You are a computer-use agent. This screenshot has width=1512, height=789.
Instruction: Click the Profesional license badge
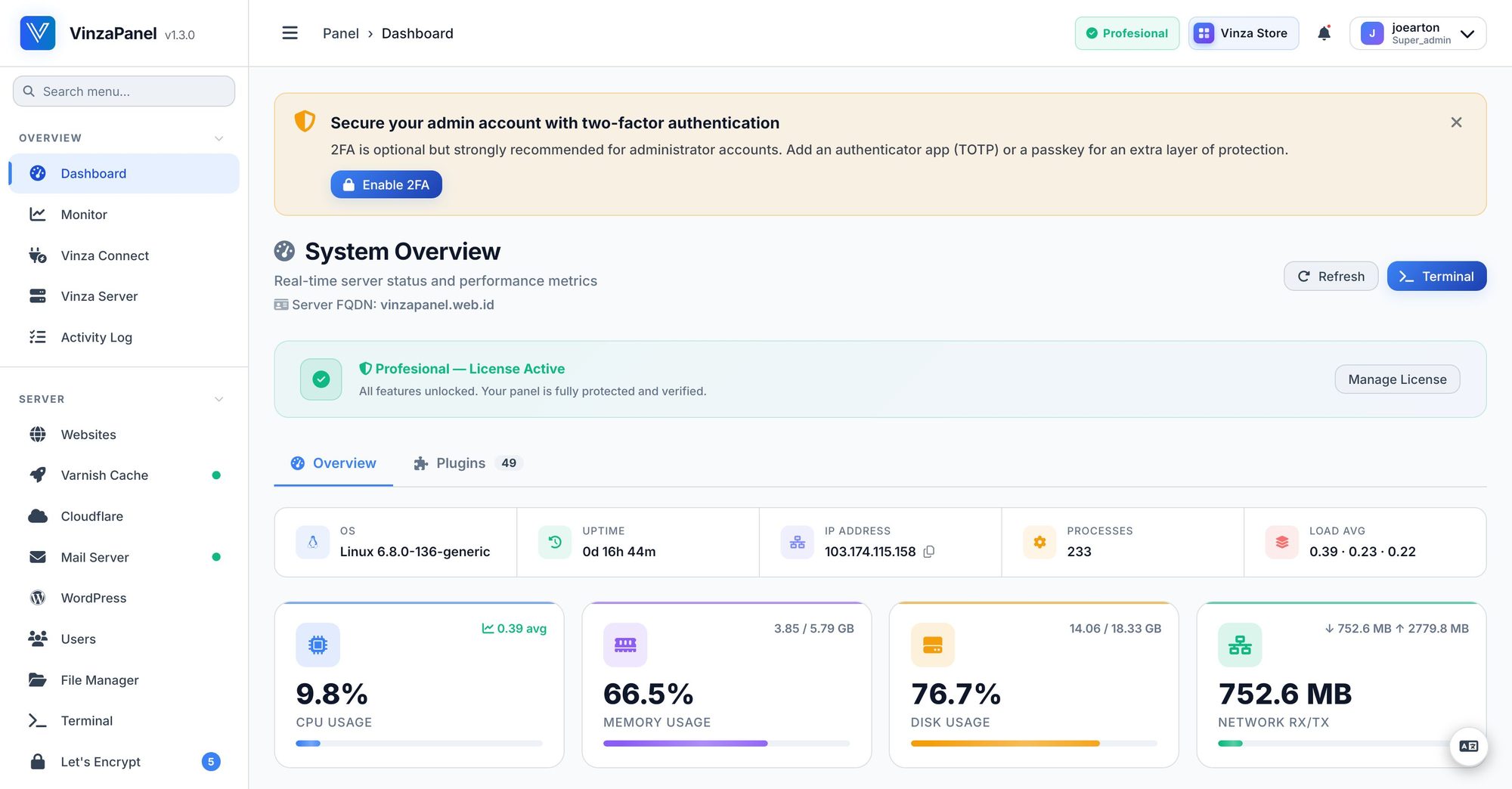pyautogui.click(x=1126, y=33)
